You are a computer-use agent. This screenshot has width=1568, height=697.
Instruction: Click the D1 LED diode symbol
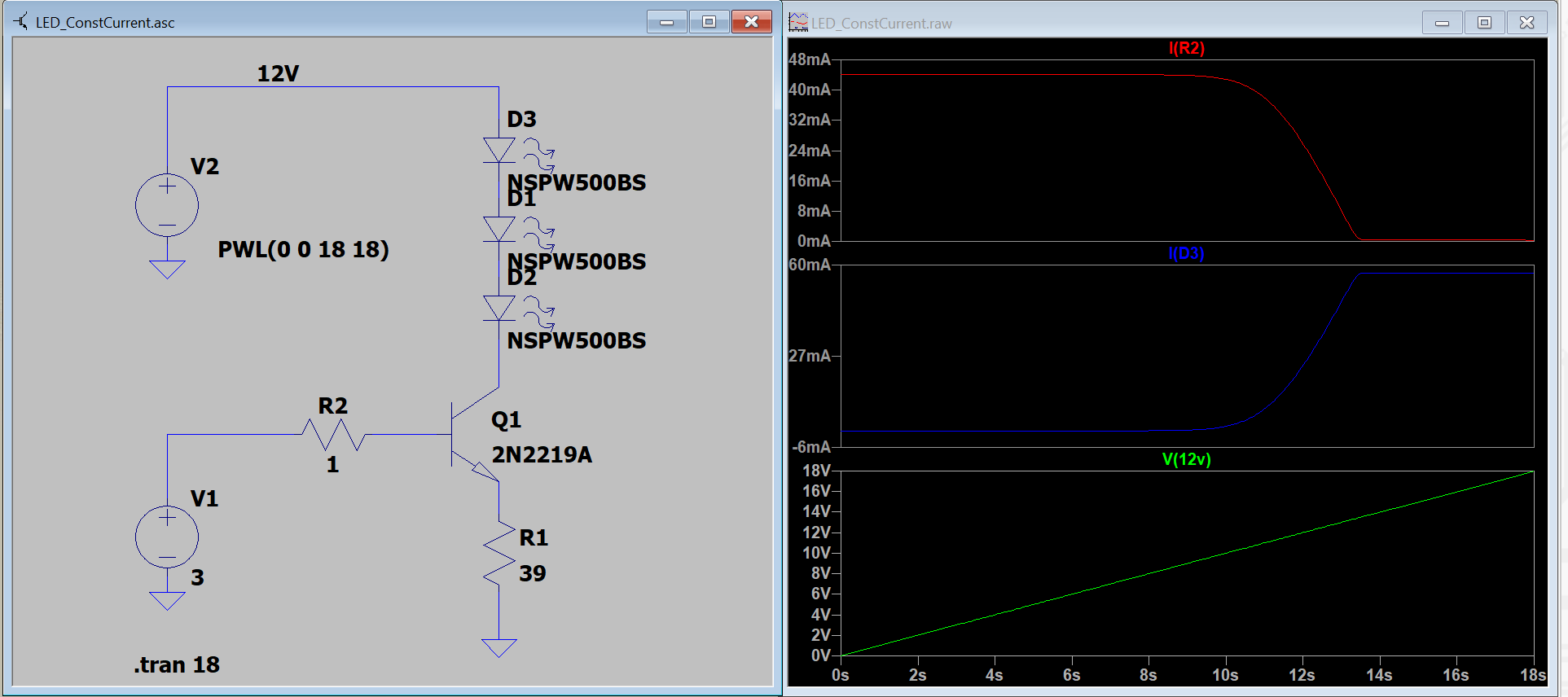(499, 230)
